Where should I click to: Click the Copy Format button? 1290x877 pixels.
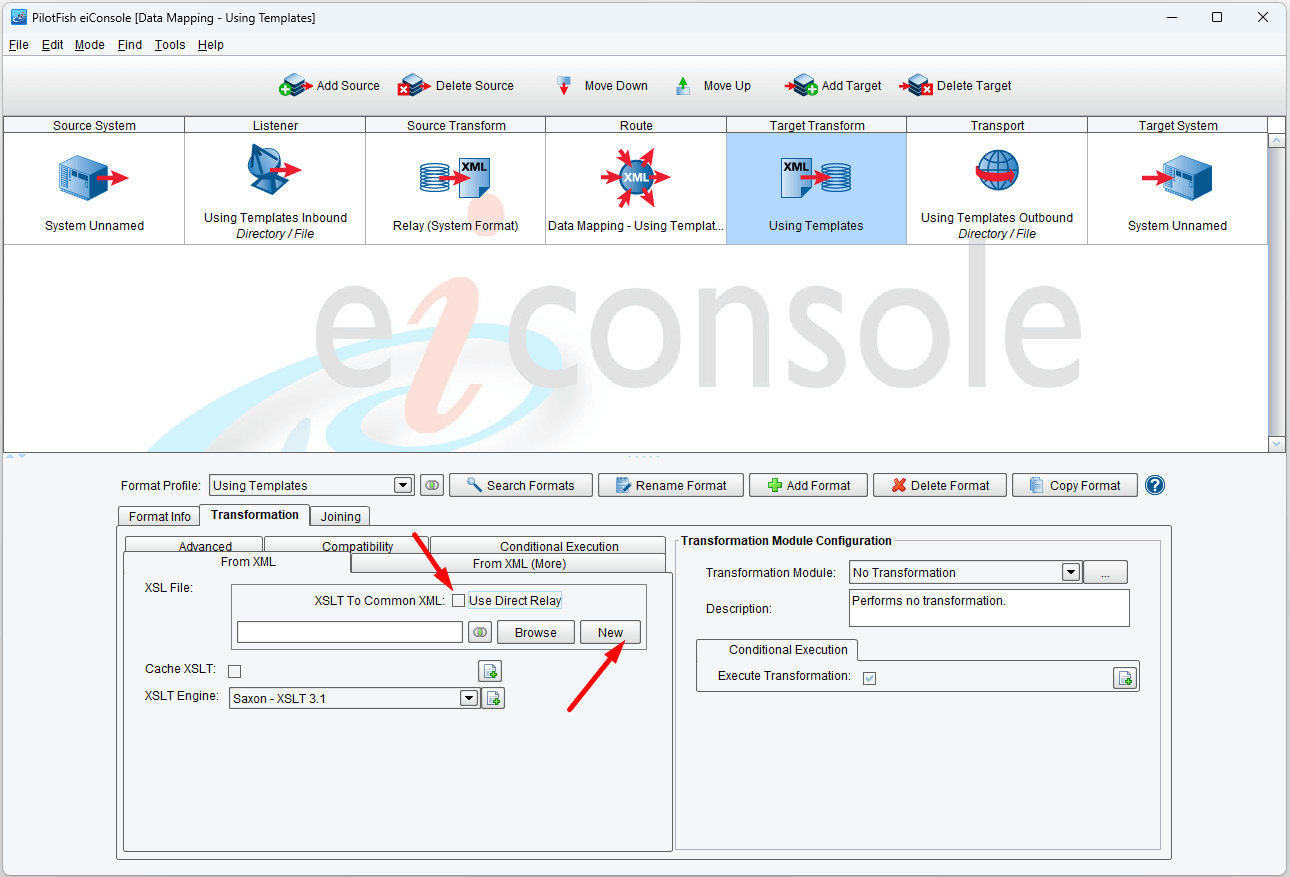(1075, 485)
